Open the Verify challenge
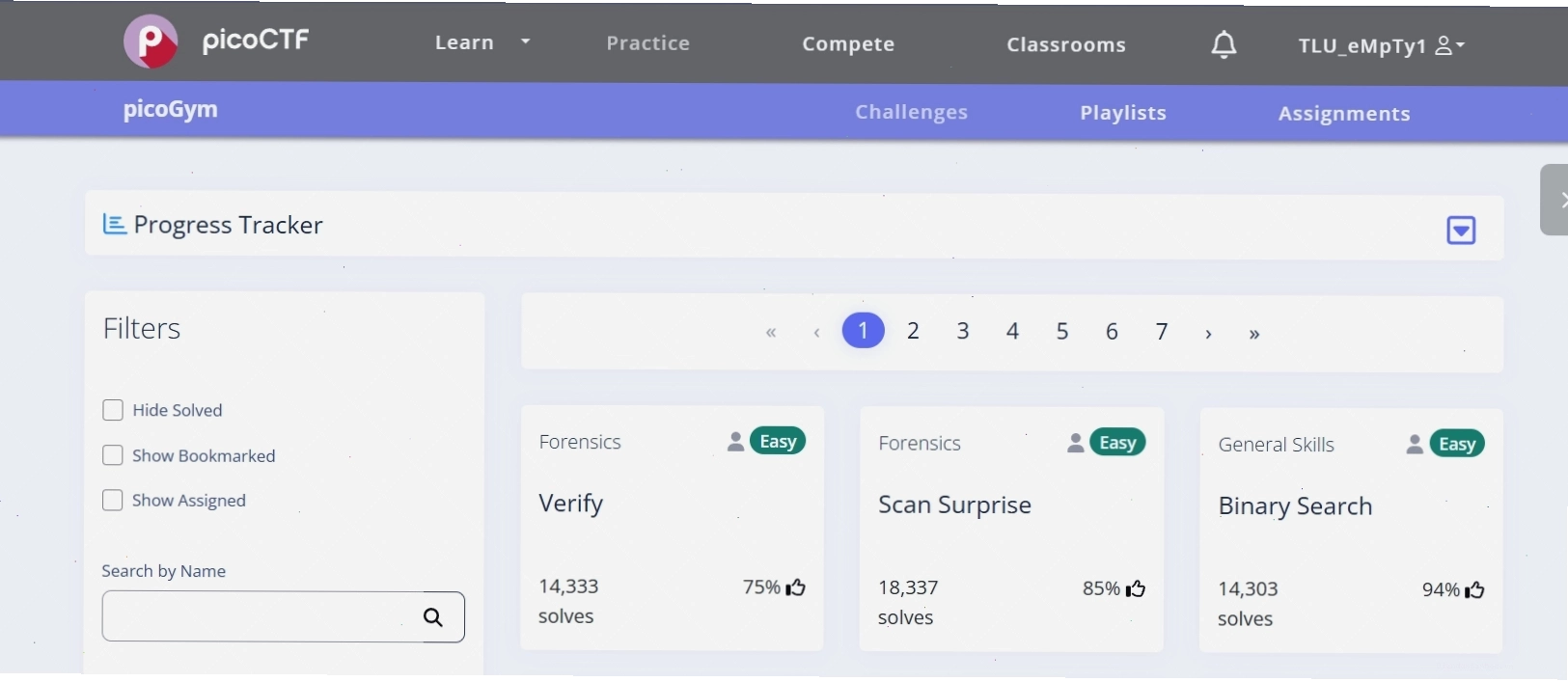 571,504
